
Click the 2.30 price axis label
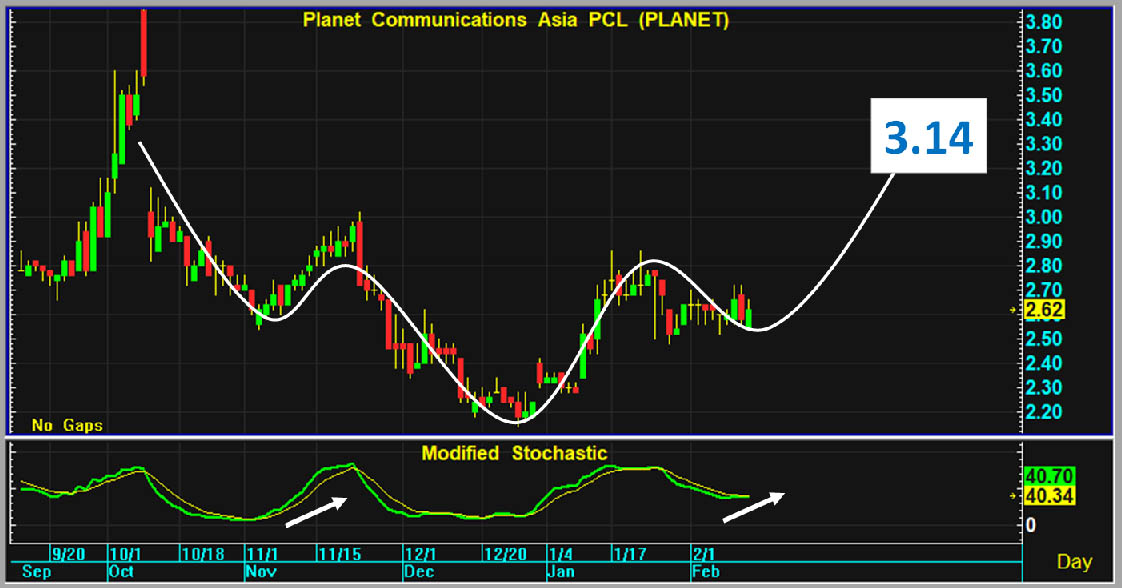pyautogui.click(x=1043, y=387)
